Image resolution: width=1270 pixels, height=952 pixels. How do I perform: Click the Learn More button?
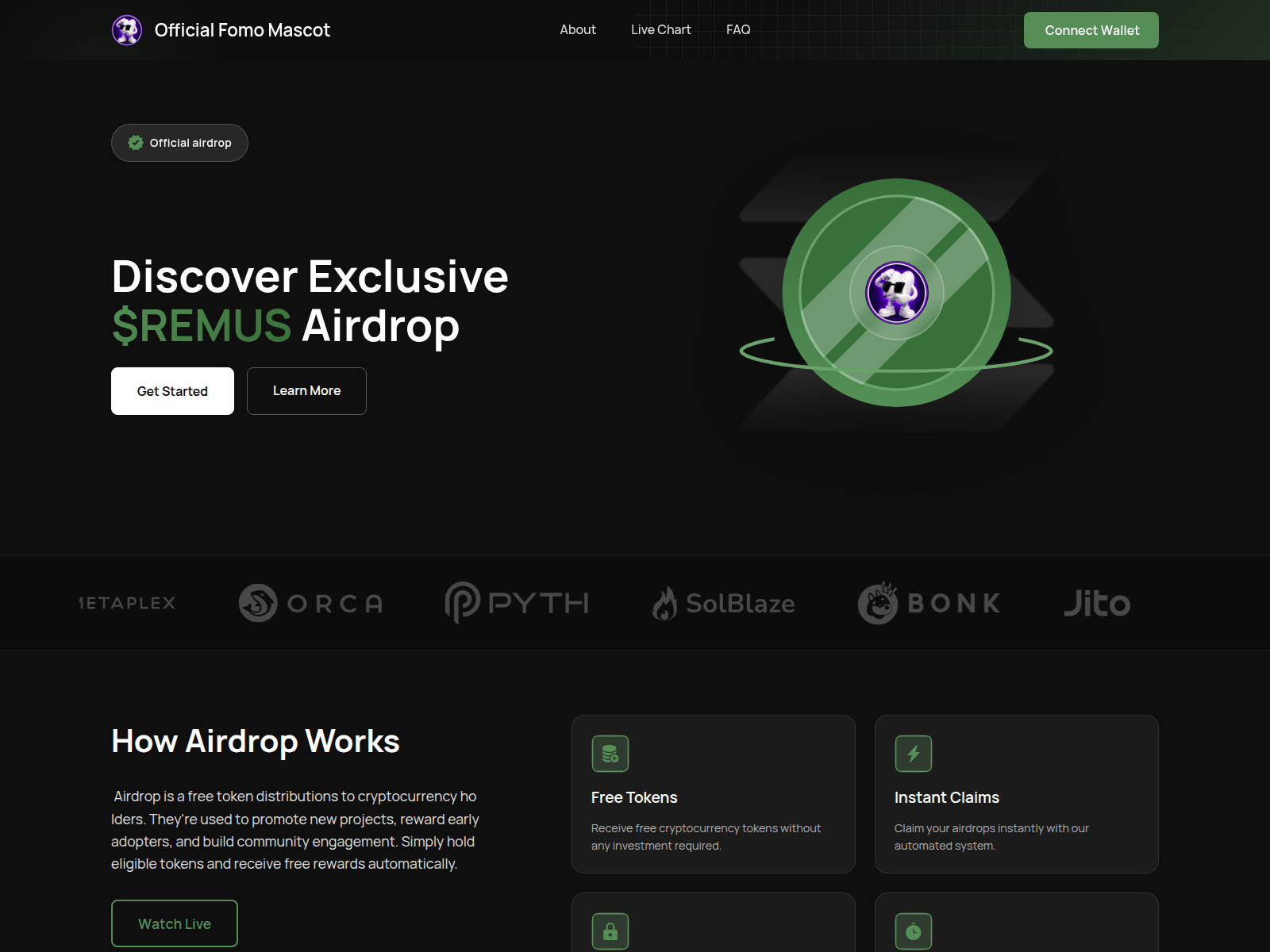tap(306, 391)
